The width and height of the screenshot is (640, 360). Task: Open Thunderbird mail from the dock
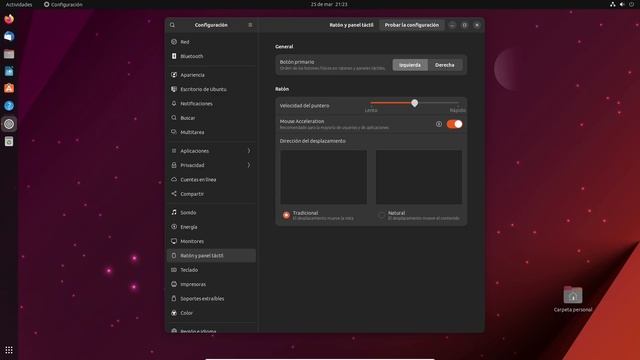click(x=9, y=36)
